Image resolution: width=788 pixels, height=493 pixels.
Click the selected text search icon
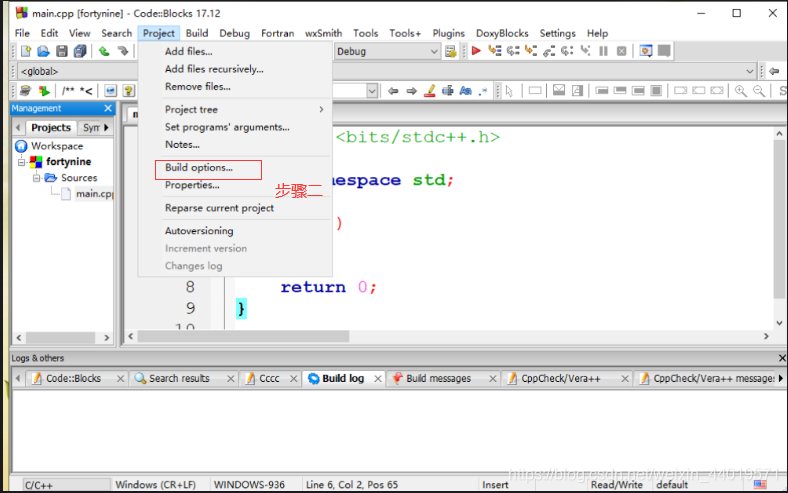(447, 91)
